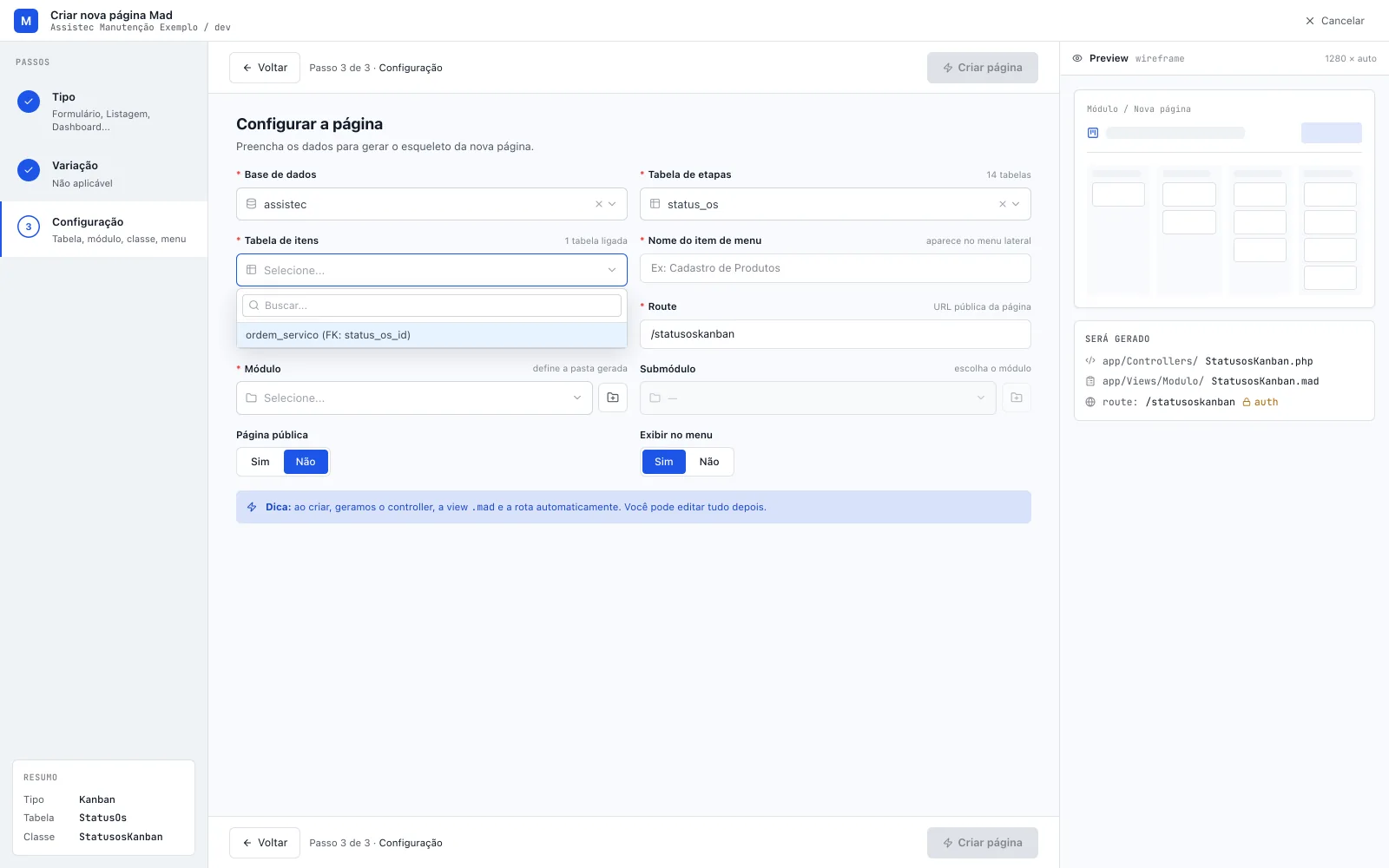This screenshot has height=868, width=1389.
Task: Click the kanban icon in preview wireframe
Action: point(1093,133)
